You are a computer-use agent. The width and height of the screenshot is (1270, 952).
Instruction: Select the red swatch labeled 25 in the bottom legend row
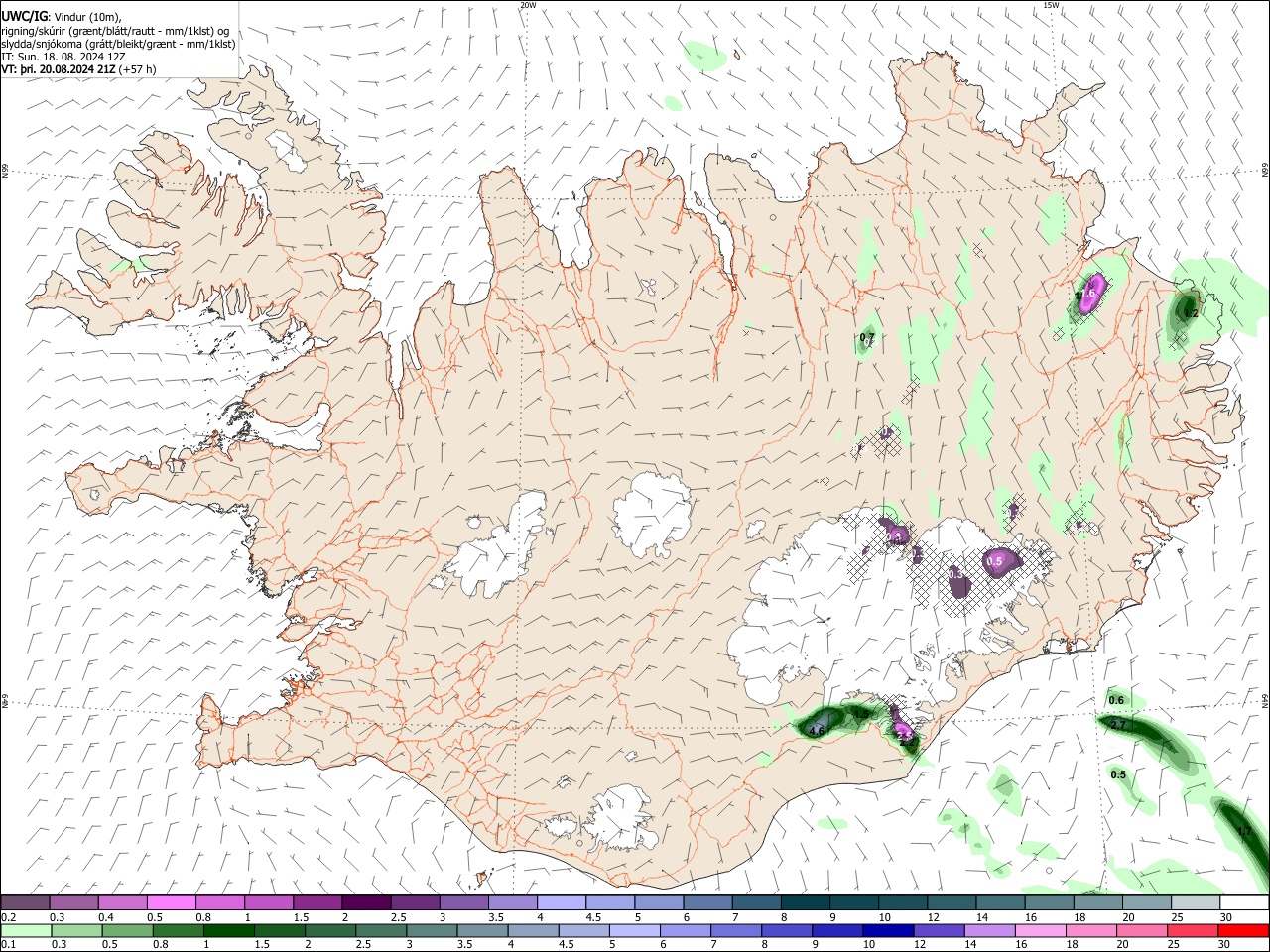1193,931
